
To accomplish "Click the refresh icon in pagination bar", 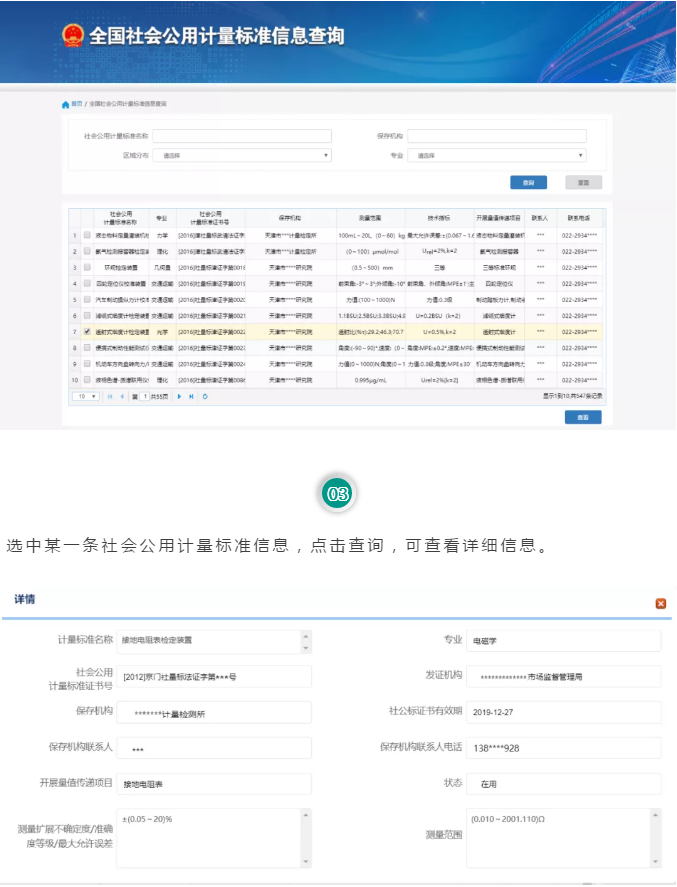I will tap(205, 397).
